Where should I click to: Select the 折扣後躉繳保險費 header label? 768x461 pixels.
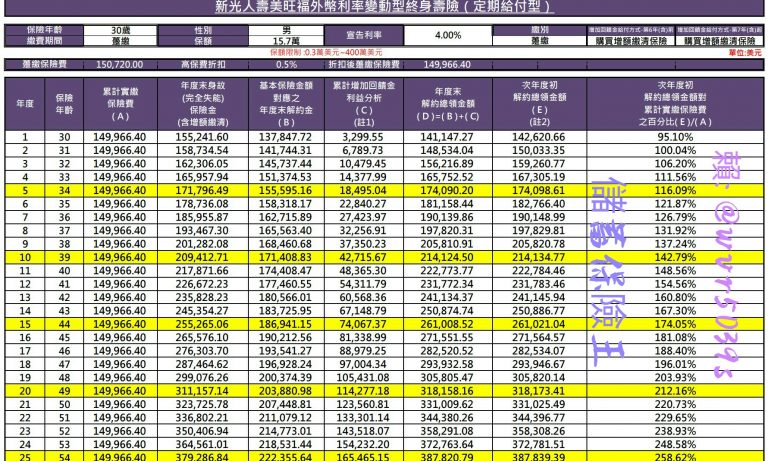pyautogui.click(x=364, y=65)
